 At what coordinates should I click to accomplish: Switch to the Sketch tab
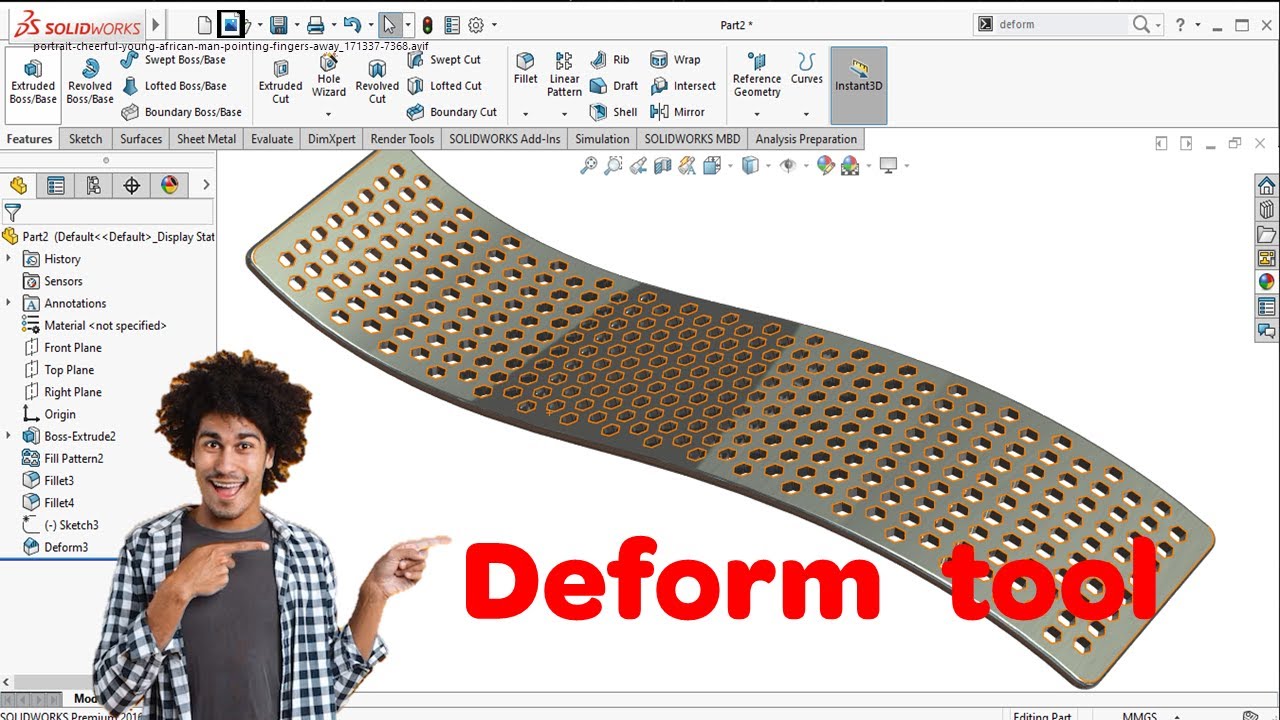(85, 139)
